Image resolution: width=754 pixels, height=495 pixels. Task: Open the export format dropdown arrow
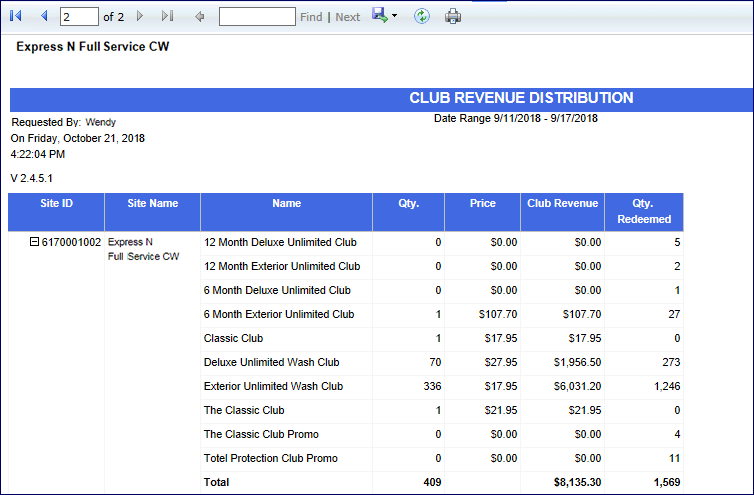pyautogui.click(x=395, y=17)
